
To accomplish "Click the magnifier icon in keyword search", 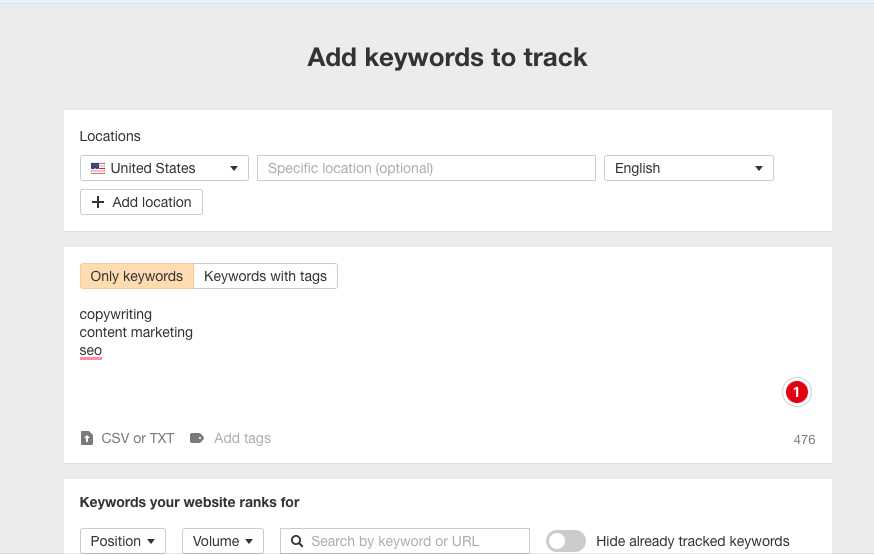I will [297, 541].
